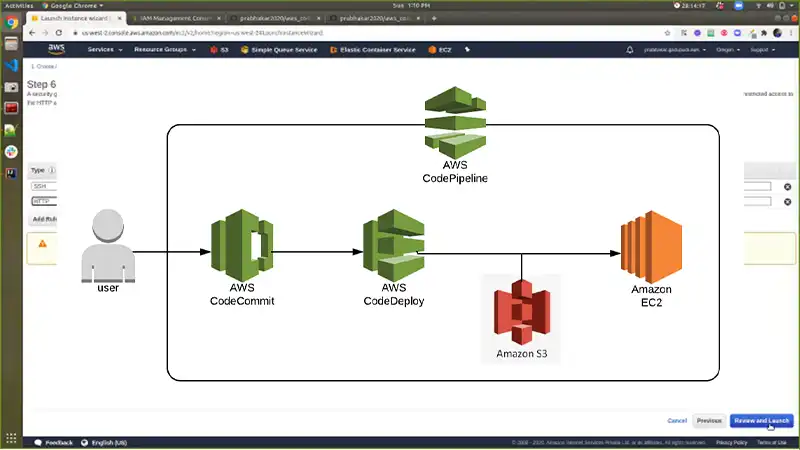Open the Chrome profile avatar
This screenshot has height=450, width=800.
coord(777,33)
